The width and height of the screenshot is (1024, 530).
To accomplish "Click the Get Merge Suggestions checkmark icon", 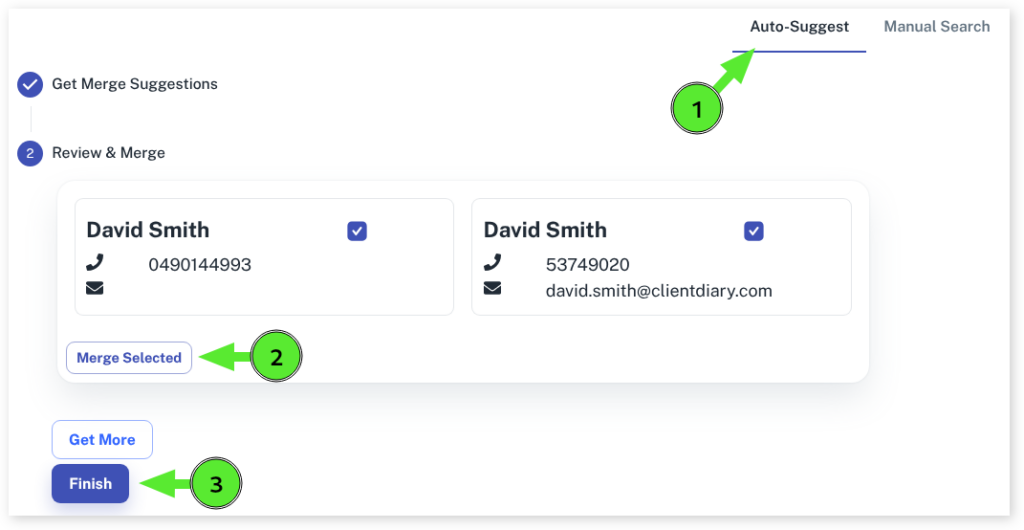I will [30, 85].
